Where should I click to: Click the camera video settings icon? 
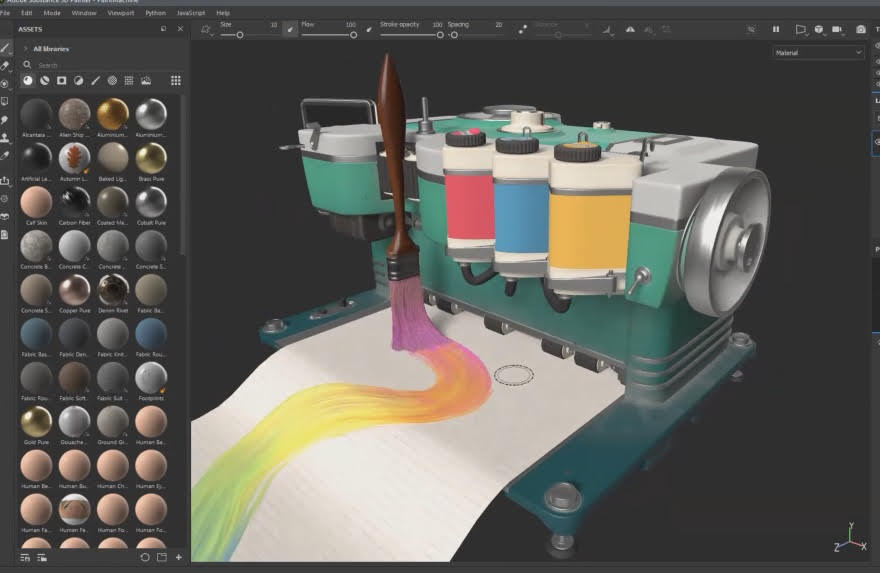pos(837,29)
